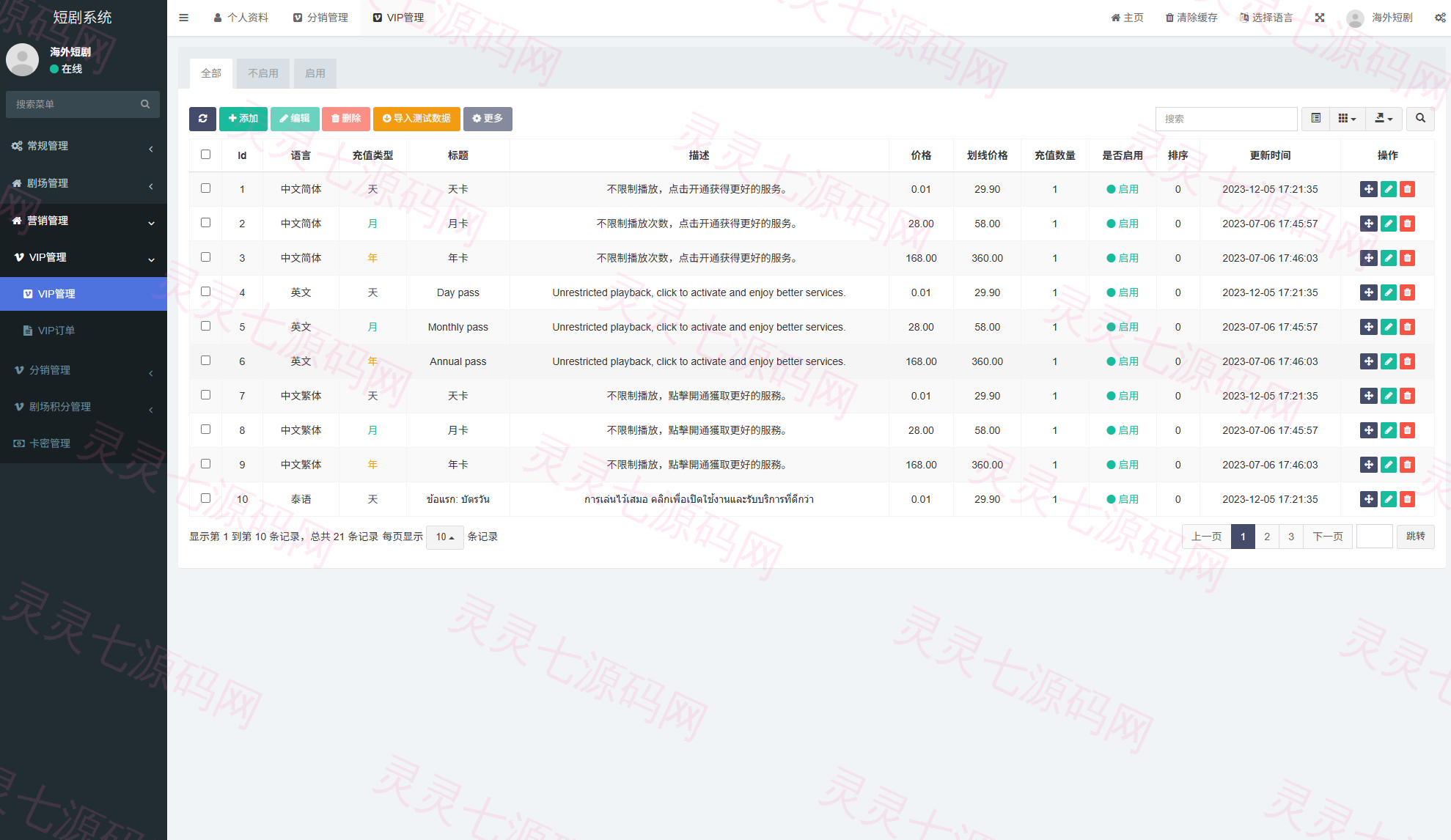This screenshot has height=840, width=1451.
Task: Open 卡密管理 in the sidebar
Action: pyautogui.click(x=84, y=443)
